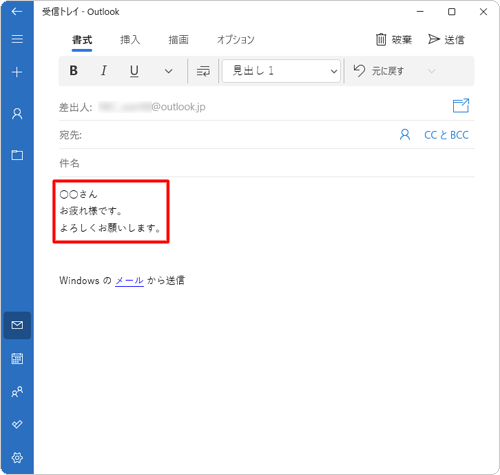Click the back arrow in title bar
This screenshot has height=475, width=500.
coord(17,12)
